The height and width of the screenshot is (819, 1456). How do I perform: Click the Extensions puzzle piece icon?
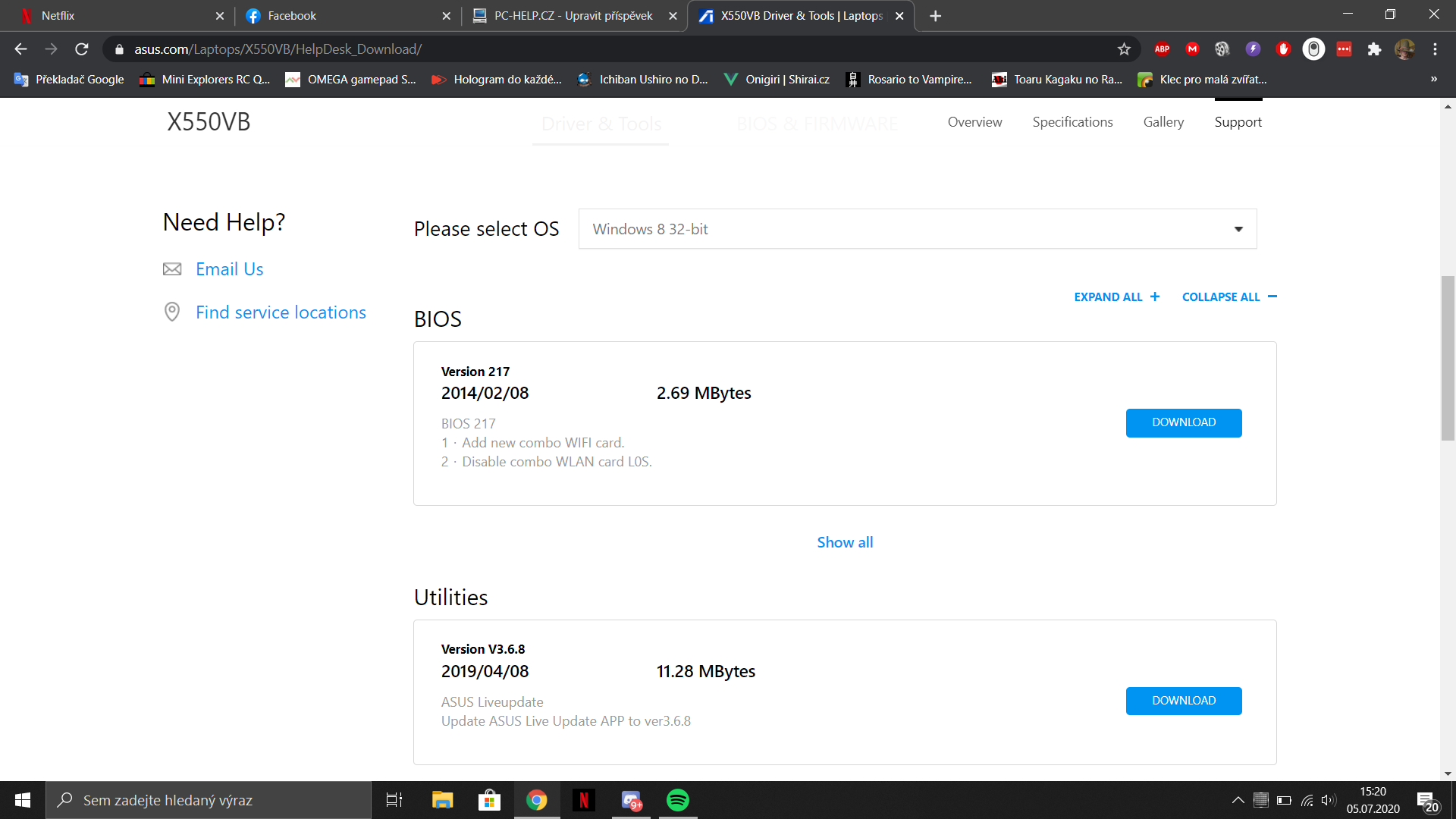coord(1374,49)
